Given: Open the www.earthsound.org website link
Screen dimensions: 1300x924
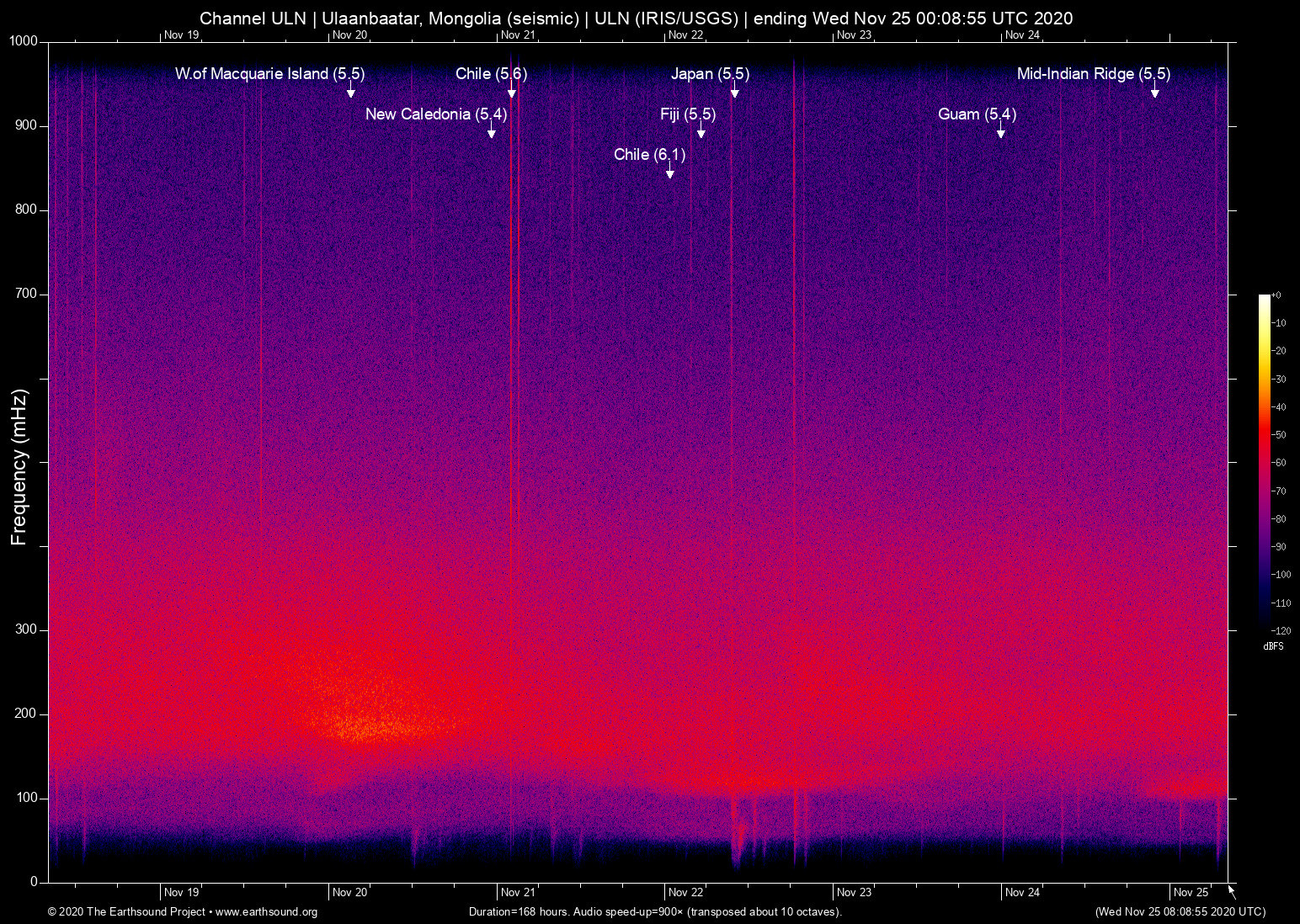Looking at the screenshot, I should (265, 912).
